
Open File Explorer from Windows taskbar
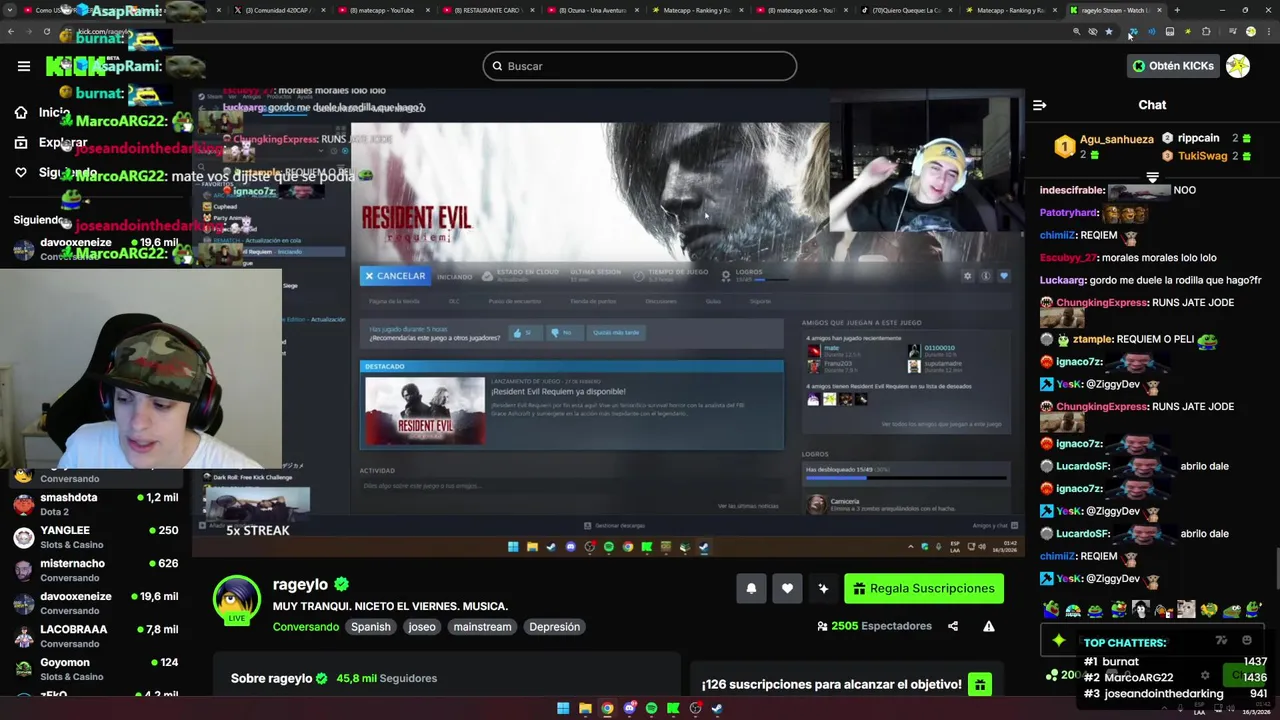pyautogui.click(x=585, y=708)
